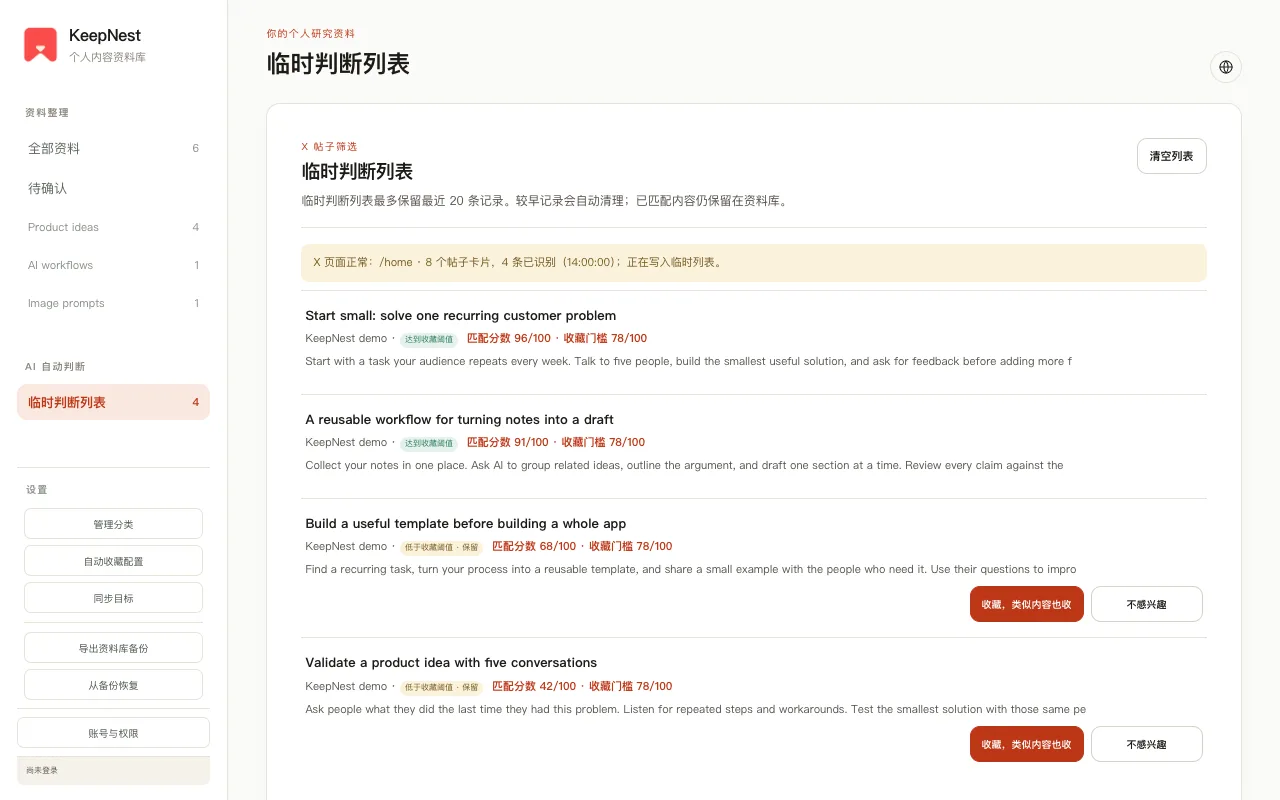Open post 'A reusable workflow for turning notes into a draft'
This screenshot has width=1280, height=800.
click(x=459, y=419)
